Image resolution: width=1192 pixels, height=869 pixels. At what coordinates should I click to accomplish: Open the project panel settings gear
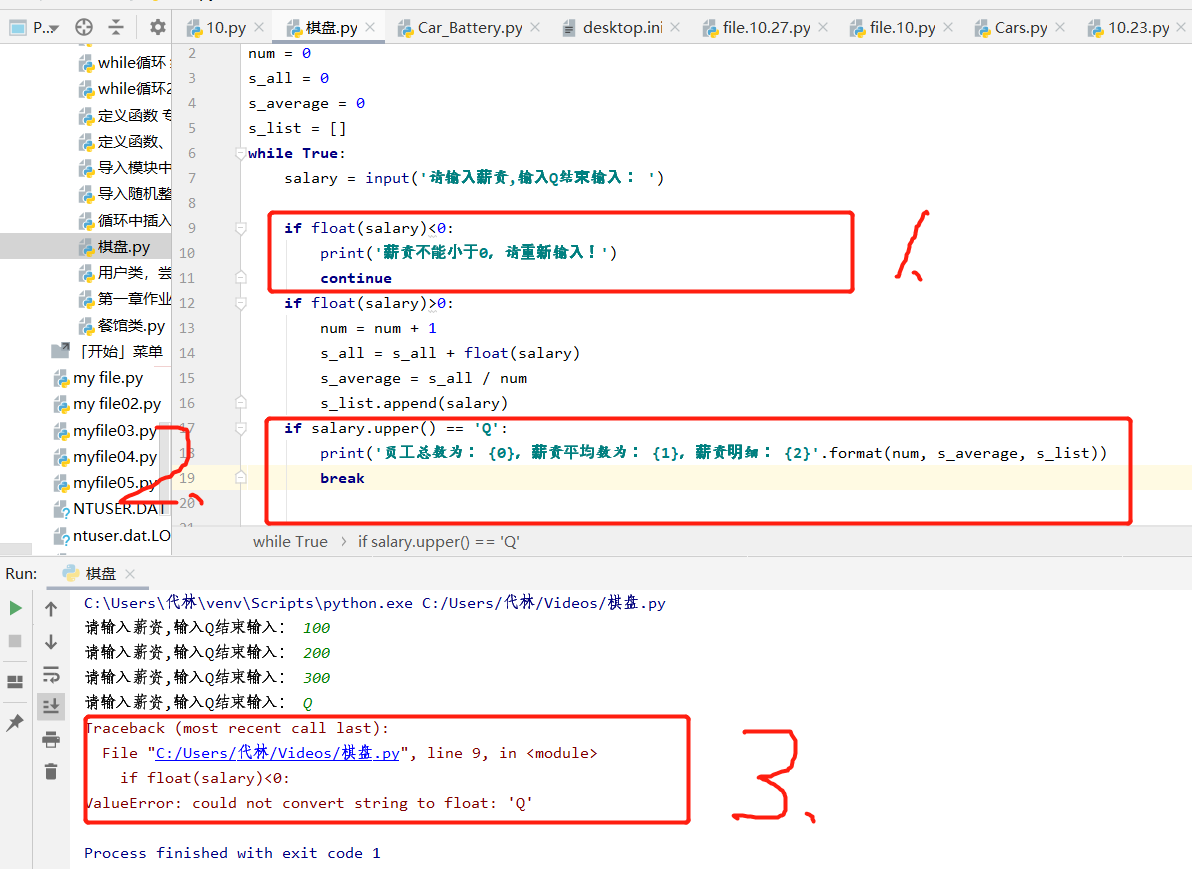(x=157, y=27)
